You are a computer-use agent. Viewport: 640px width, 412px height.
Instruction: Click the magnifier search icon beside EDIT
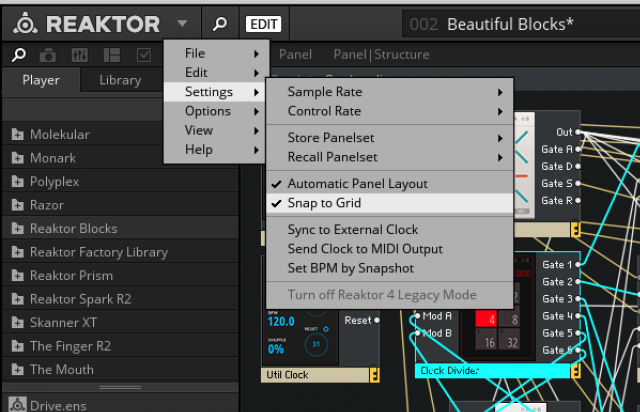point(219,23)
